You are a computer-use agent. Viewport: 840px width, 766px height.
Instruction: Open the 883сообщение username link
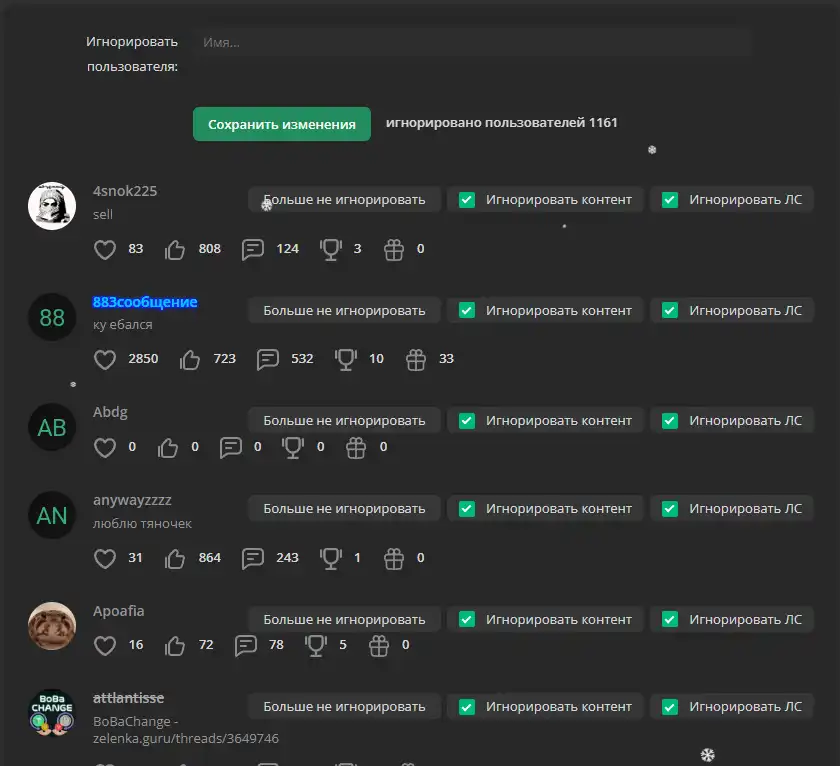click(x=145, y=302)
